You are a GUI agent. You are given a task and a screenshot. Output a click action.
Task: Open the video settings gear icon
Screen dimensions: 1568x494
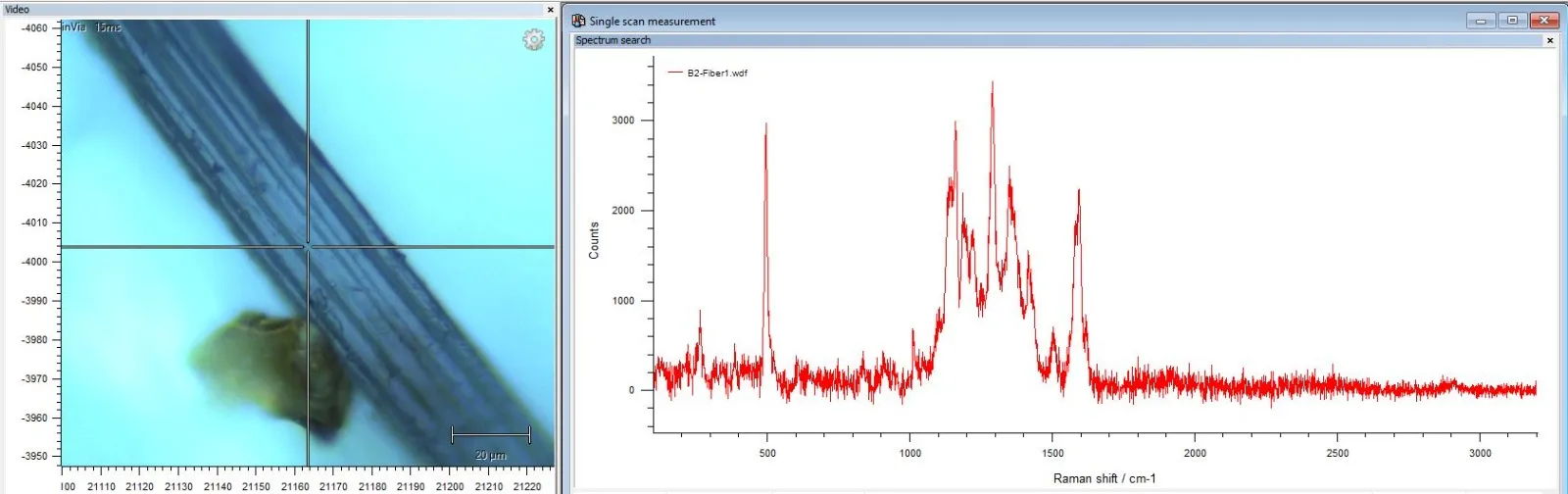click(533, 39)
